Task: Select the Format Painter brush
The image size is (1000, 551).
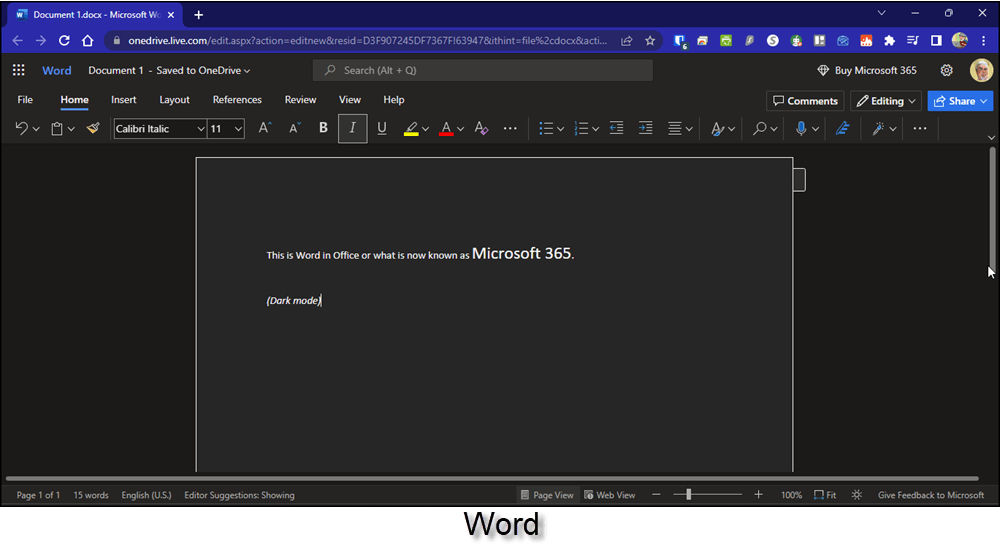Action: click(93, 128)
